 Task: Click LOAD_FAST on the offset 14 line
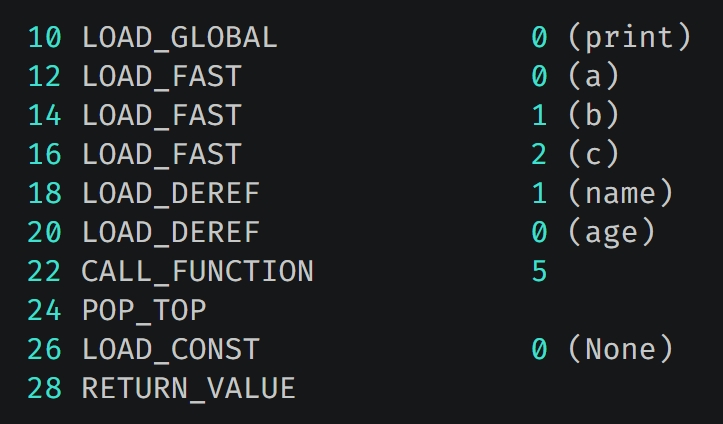click(161, 116)
